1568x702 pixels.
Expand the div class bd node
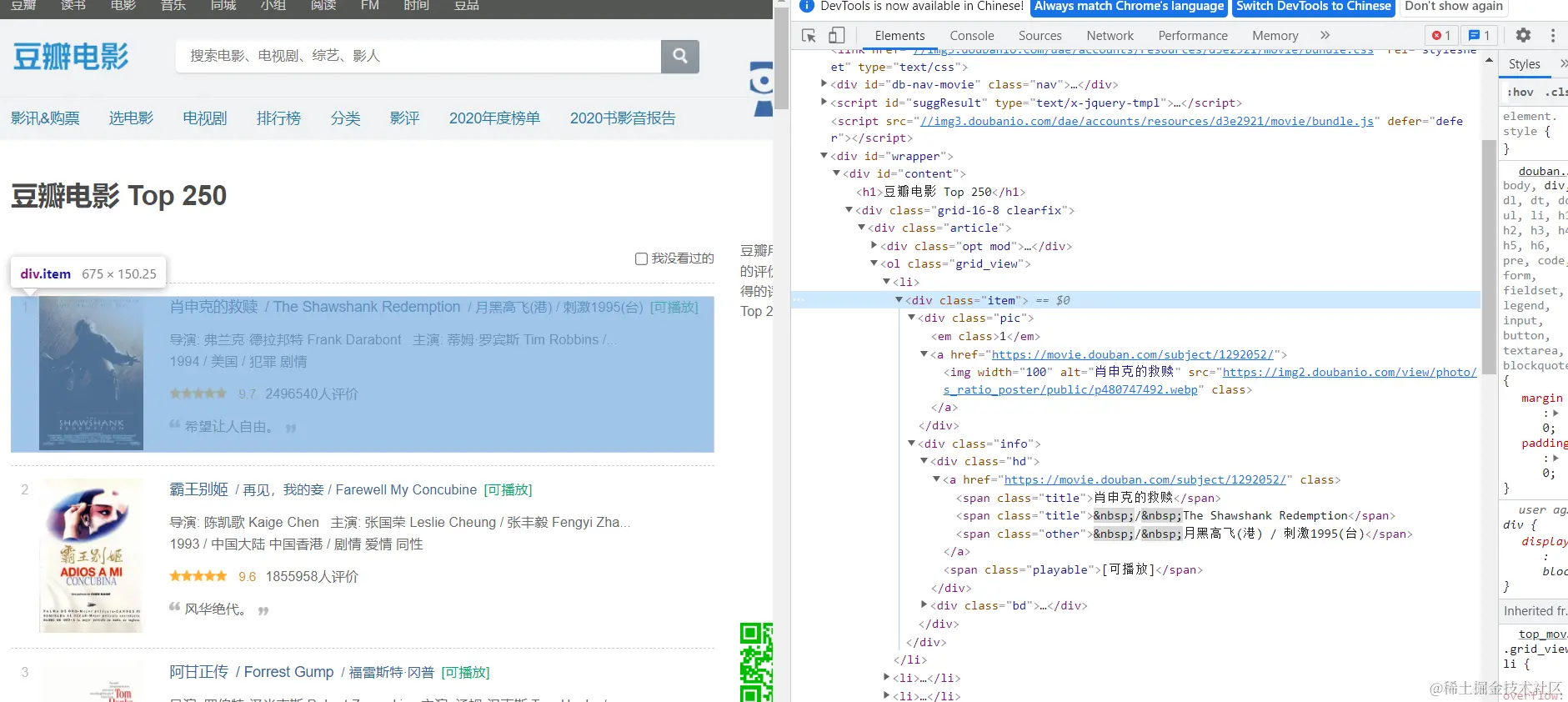tap(924, 604)
